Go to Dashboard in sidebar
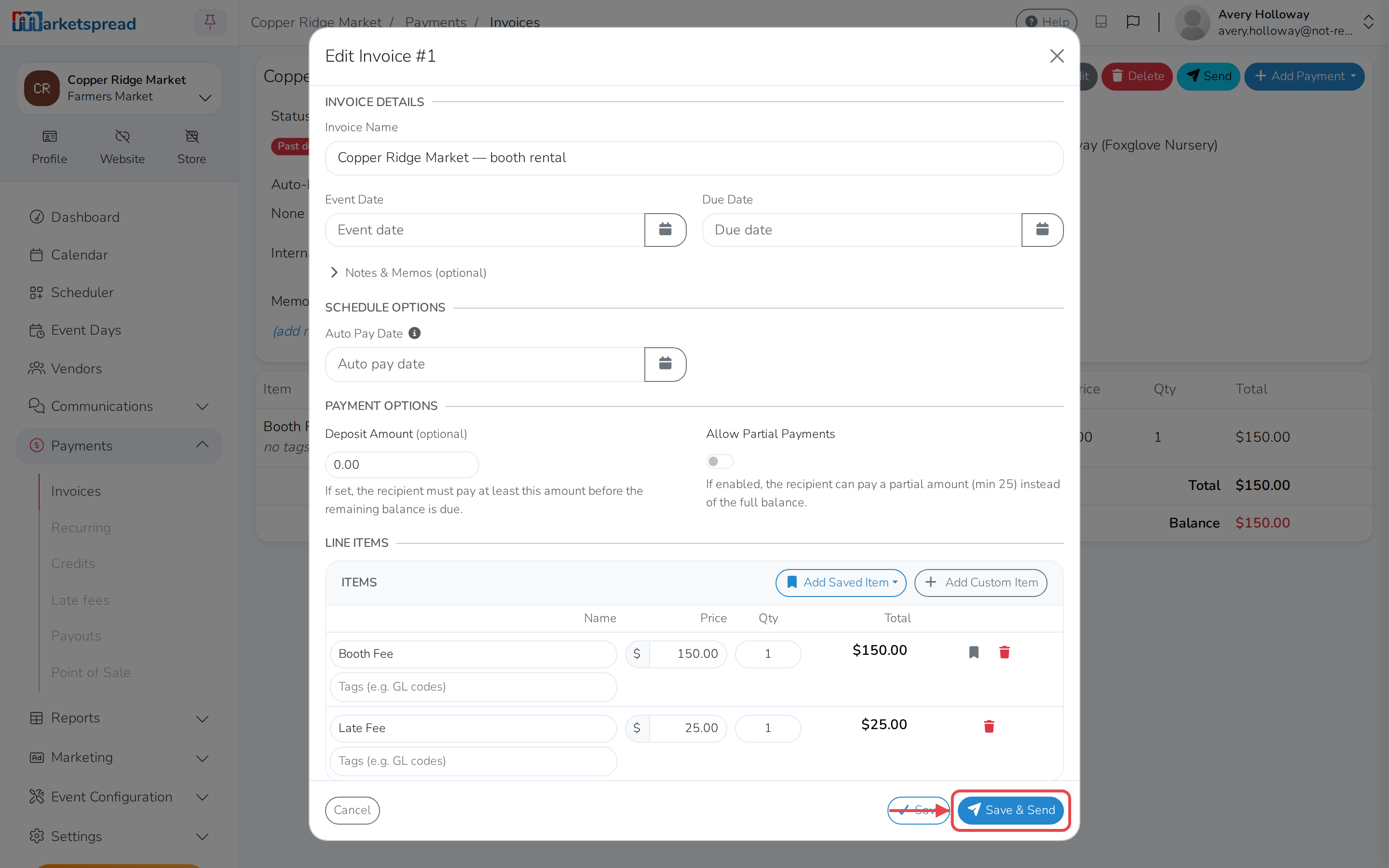This screenshot has height=868, width=1389. (85, 217)
